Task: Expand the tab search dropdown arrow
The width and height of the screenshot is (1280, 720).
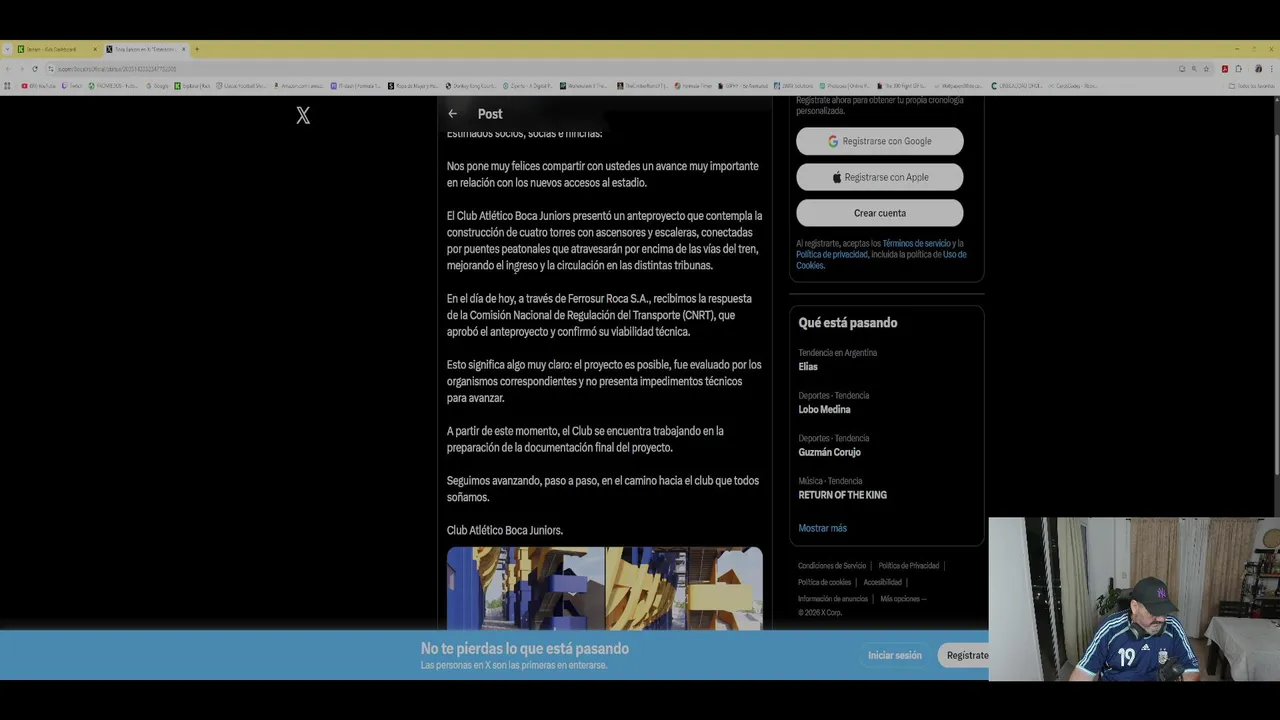Action: click(7, 49)
